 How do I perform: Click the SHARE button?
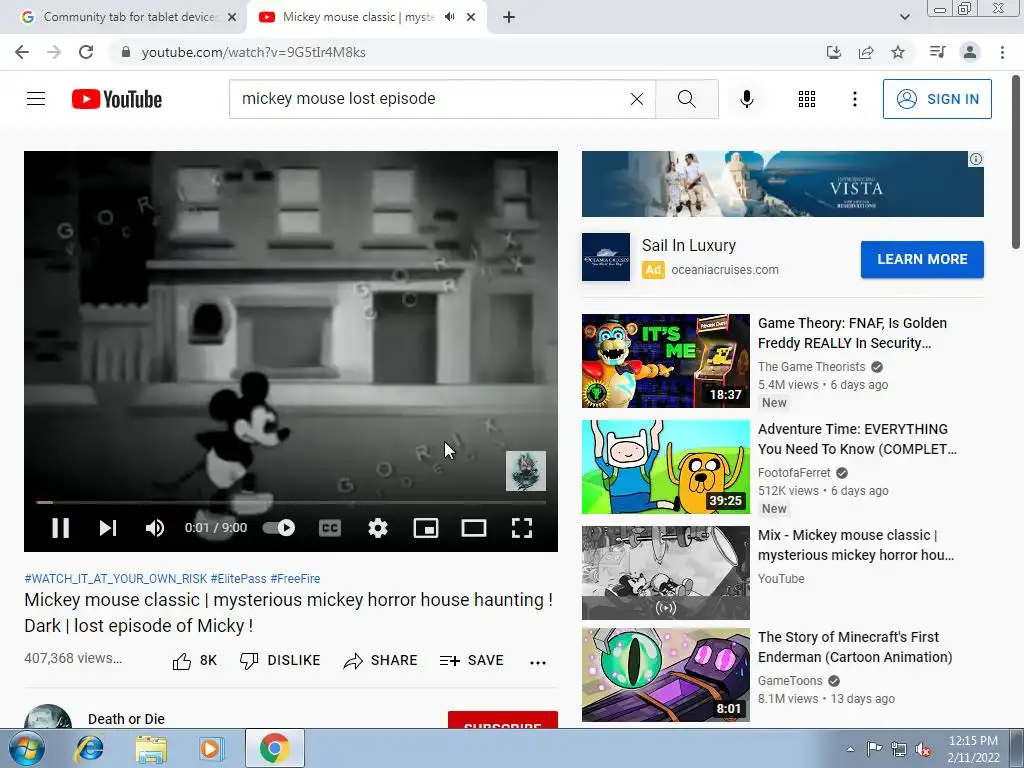[380, 661]
